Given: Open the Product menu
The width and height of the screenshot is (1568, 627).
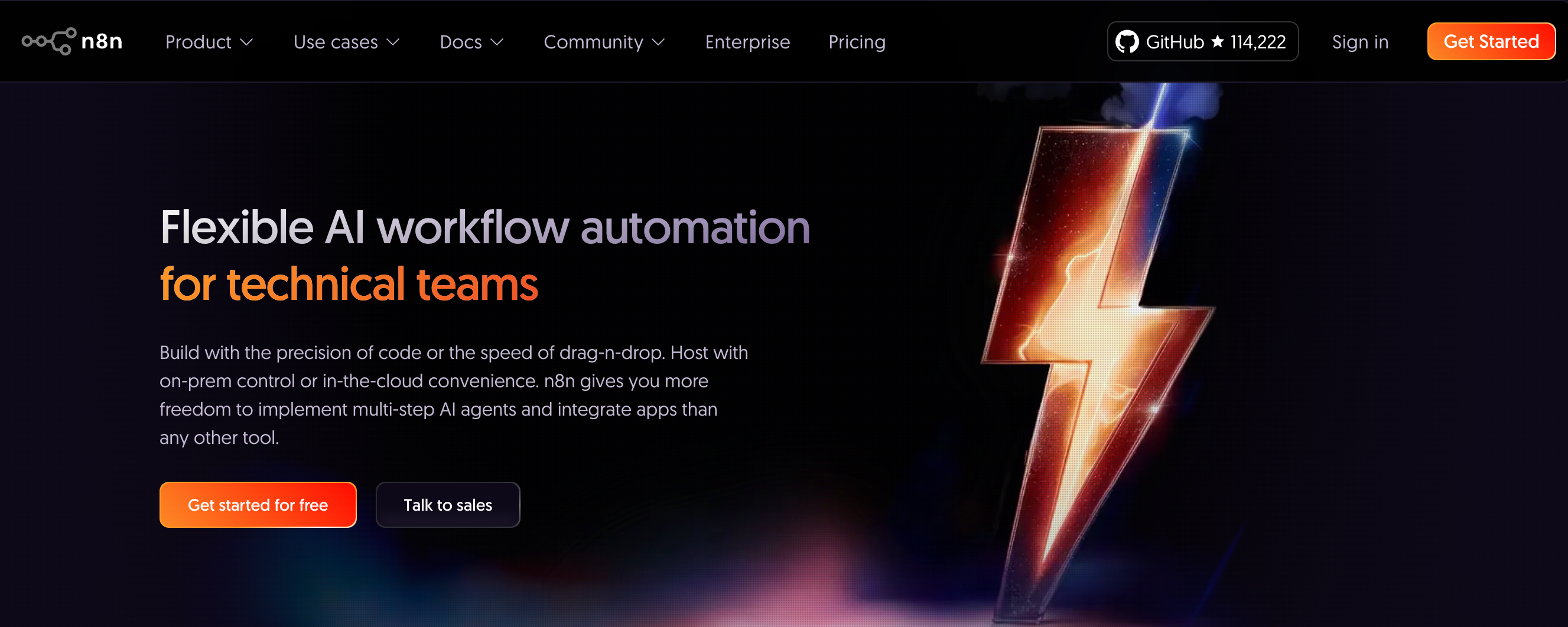Looking at the screenshot, I should point(209,42).
